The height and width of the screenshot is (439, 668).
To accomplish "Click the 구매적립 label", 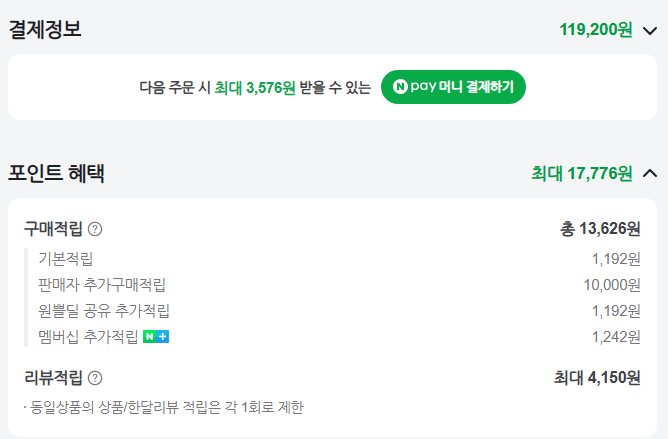I will [54, 229].
